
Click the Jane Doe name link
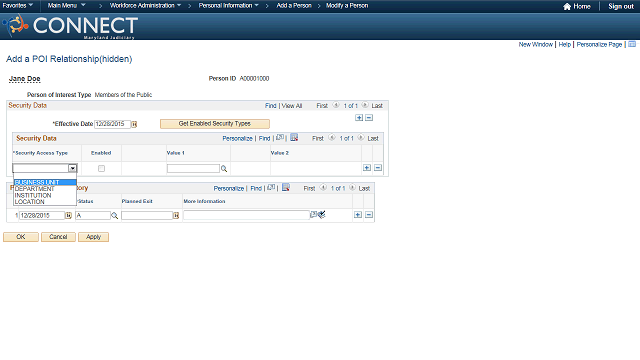point(24,79)
